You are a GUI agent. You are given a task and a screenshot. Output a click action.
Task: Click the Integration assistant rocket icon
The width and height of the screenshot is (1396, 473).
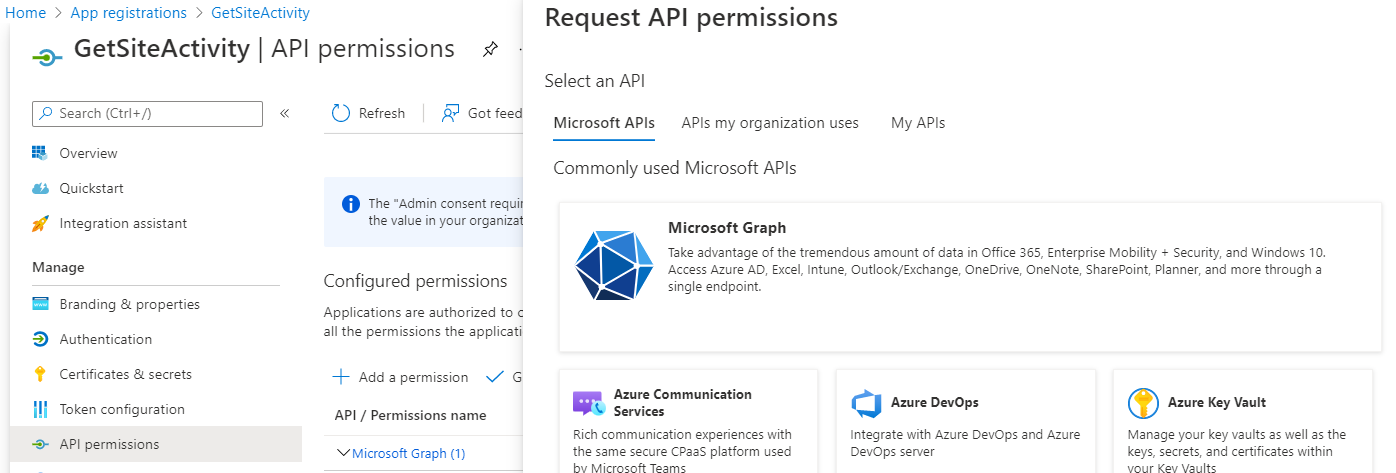40,223
